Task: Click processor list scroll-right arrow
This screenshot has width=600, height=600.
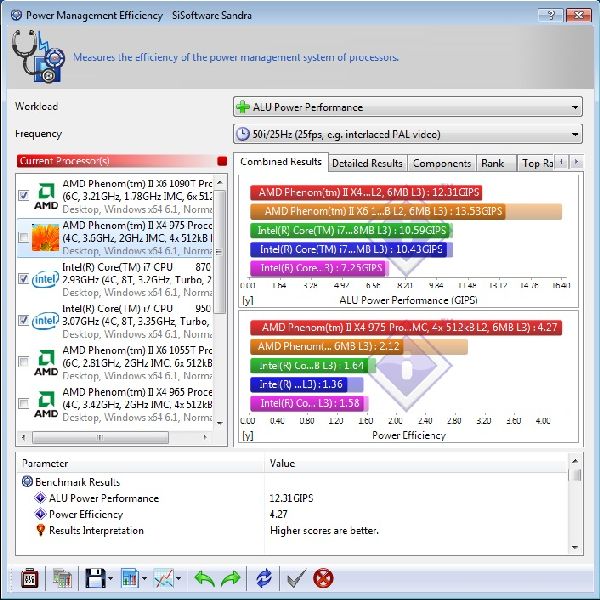Action: [x=205, y=437]
